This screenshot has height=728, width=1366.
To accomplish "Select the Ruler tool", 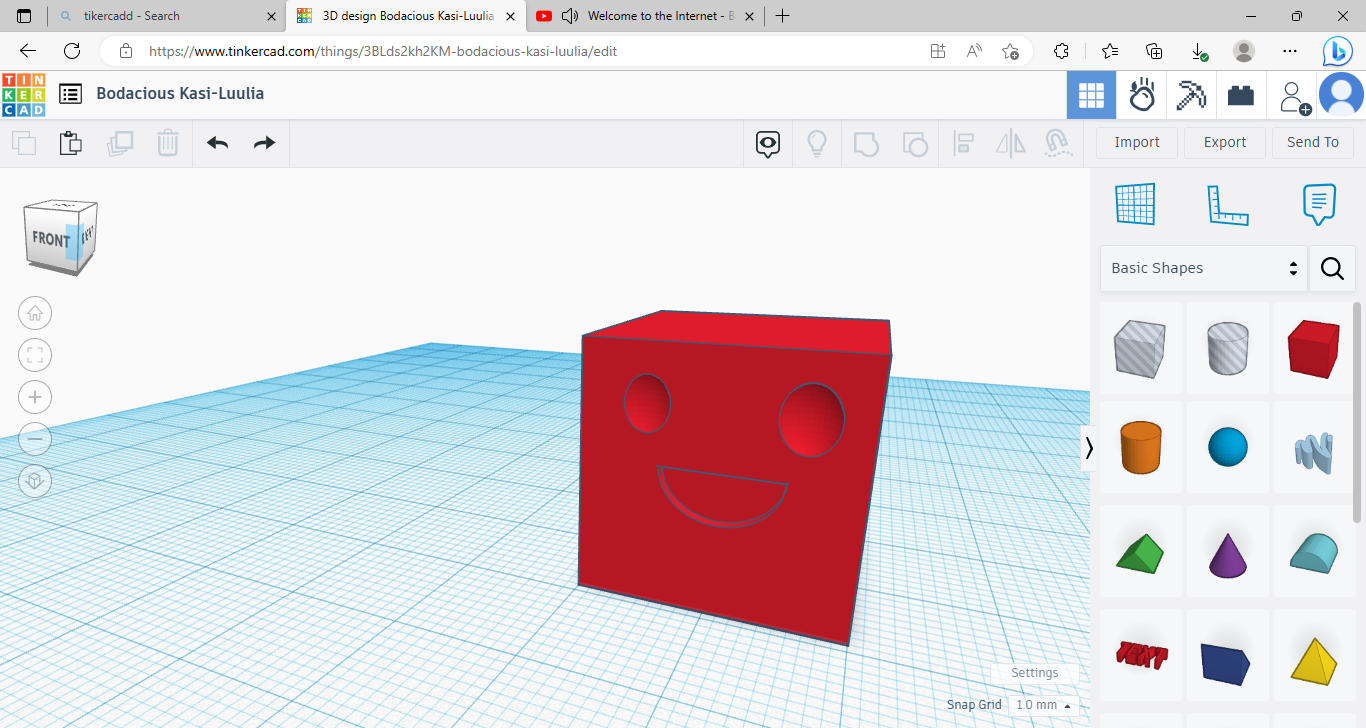I will (1228, 204).
